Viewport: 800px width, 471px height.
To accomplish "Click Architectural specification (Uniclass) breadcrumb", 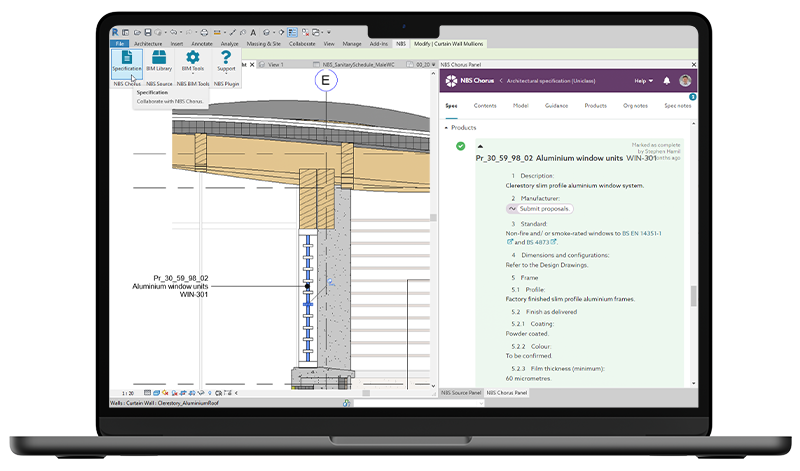I will tap(551, 81).
